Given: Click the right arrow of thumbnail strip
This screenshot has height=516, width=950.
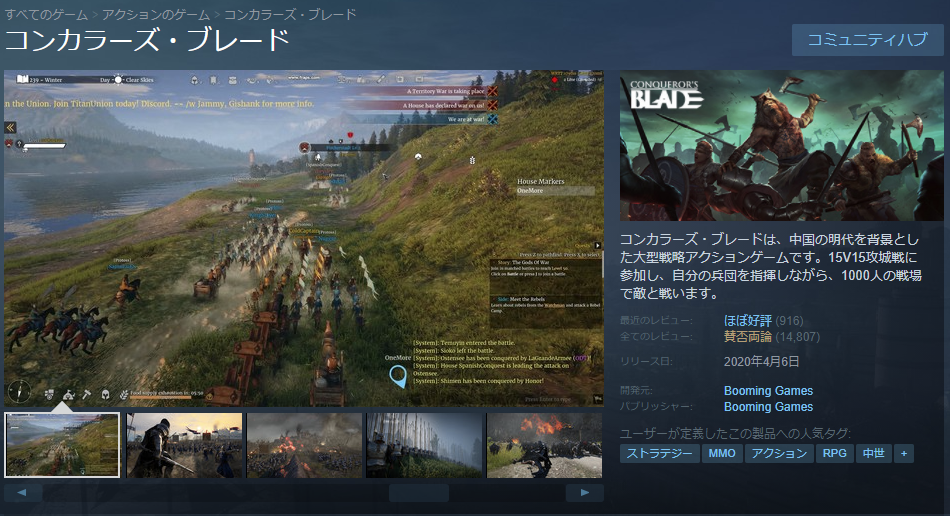Looking at the screenshot, I should pos(585,492).
